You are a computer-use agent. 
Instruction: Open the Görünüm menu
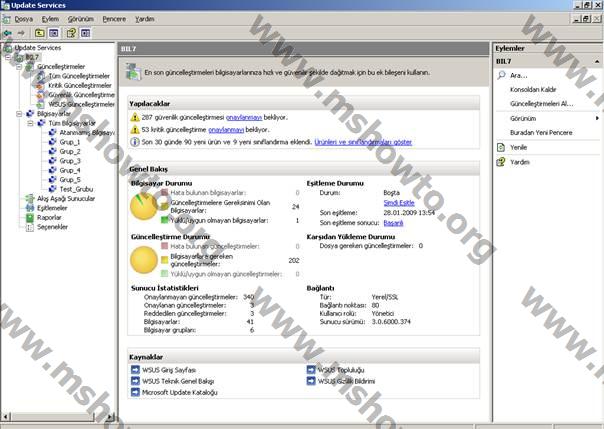pyautogui.click(x=81, y=19)
